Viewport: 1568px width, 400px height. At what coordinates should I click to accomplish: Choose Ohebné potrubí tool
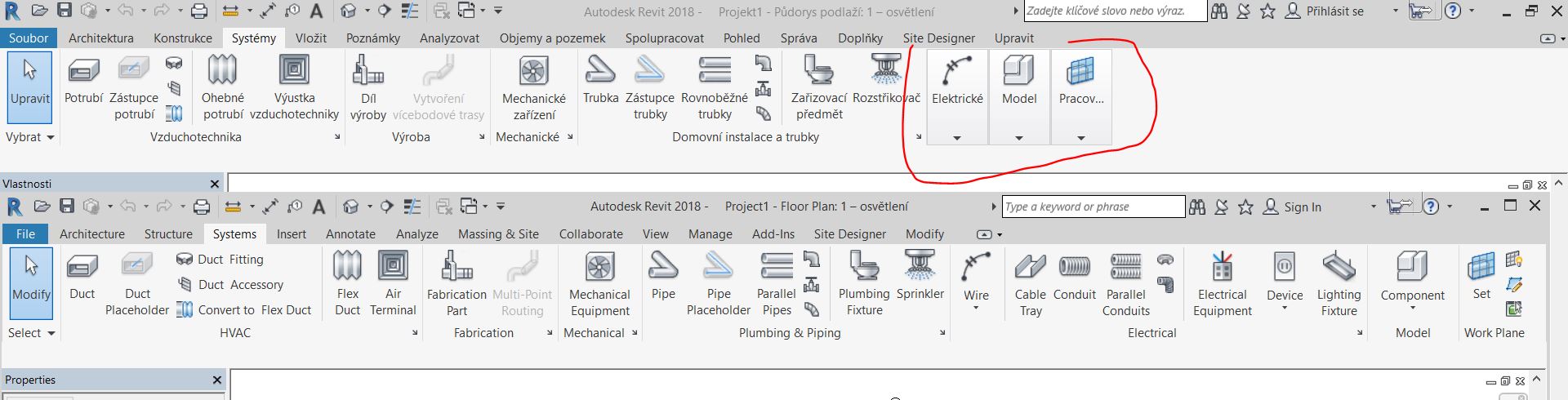tap(222, 88)
